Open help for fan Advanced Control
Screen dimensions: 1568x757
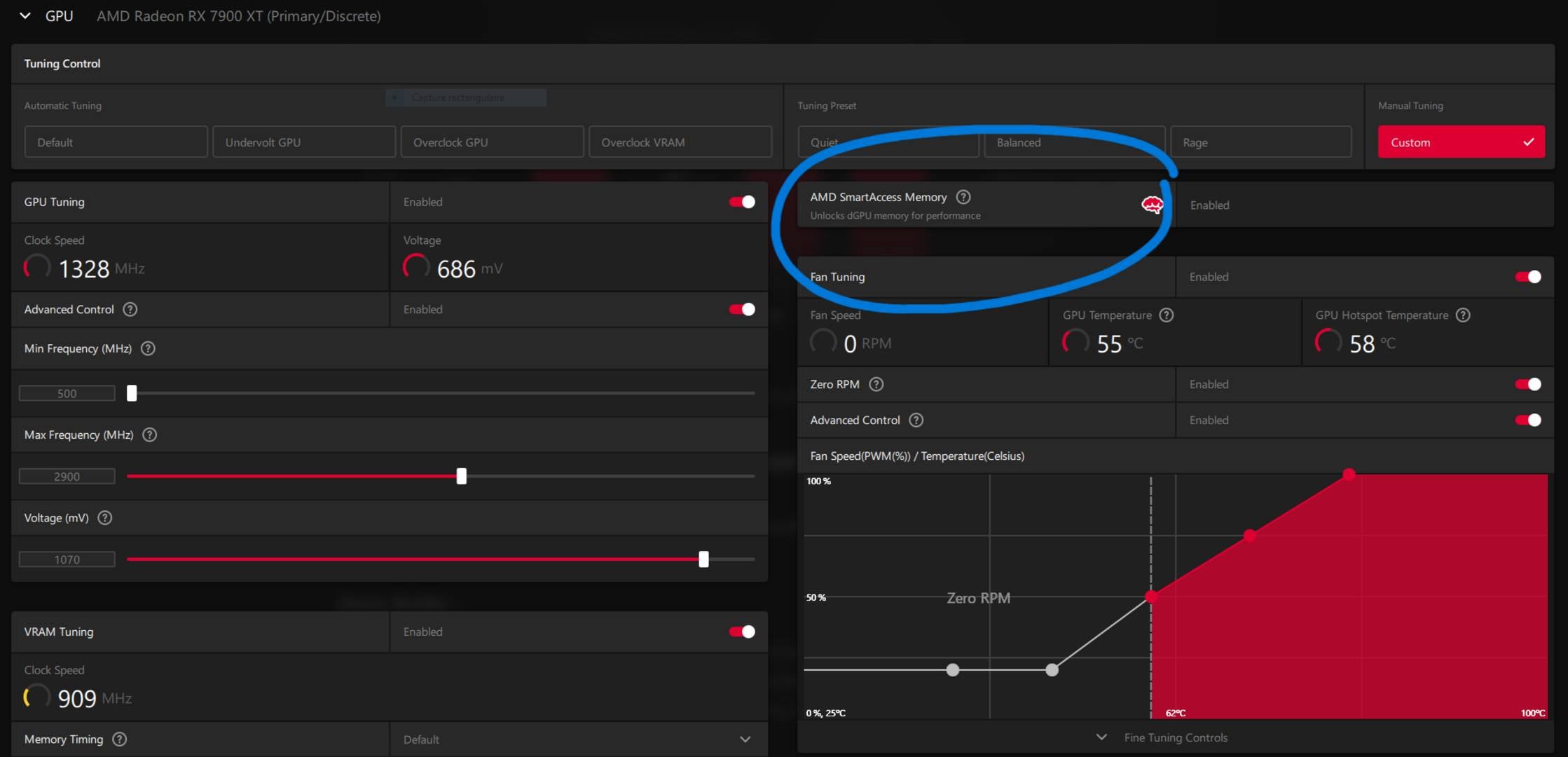click(x=916, y=420)
